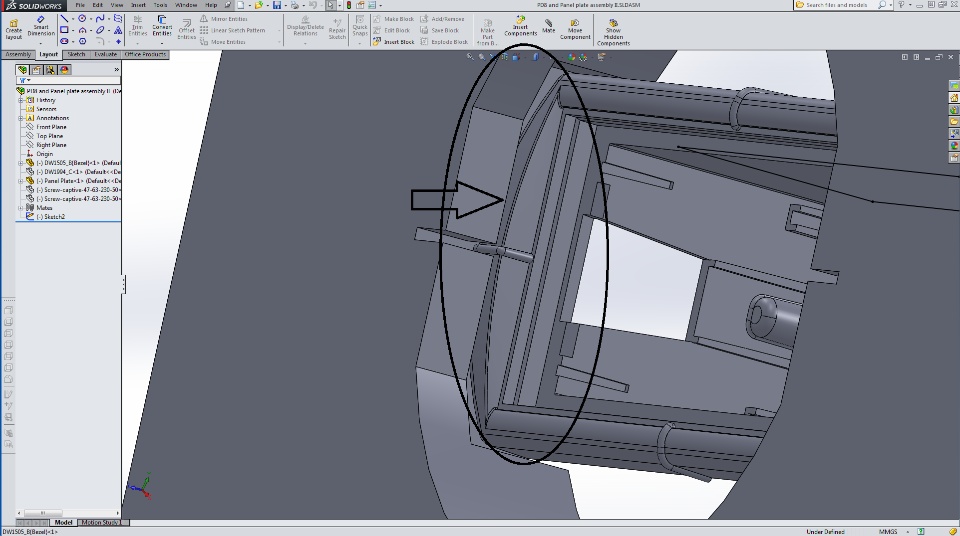Image resolution: width=960 pixels, height=536 pixels.
Task: Click Linear Sketch Pattern tool
Action: tap(233, 30)
